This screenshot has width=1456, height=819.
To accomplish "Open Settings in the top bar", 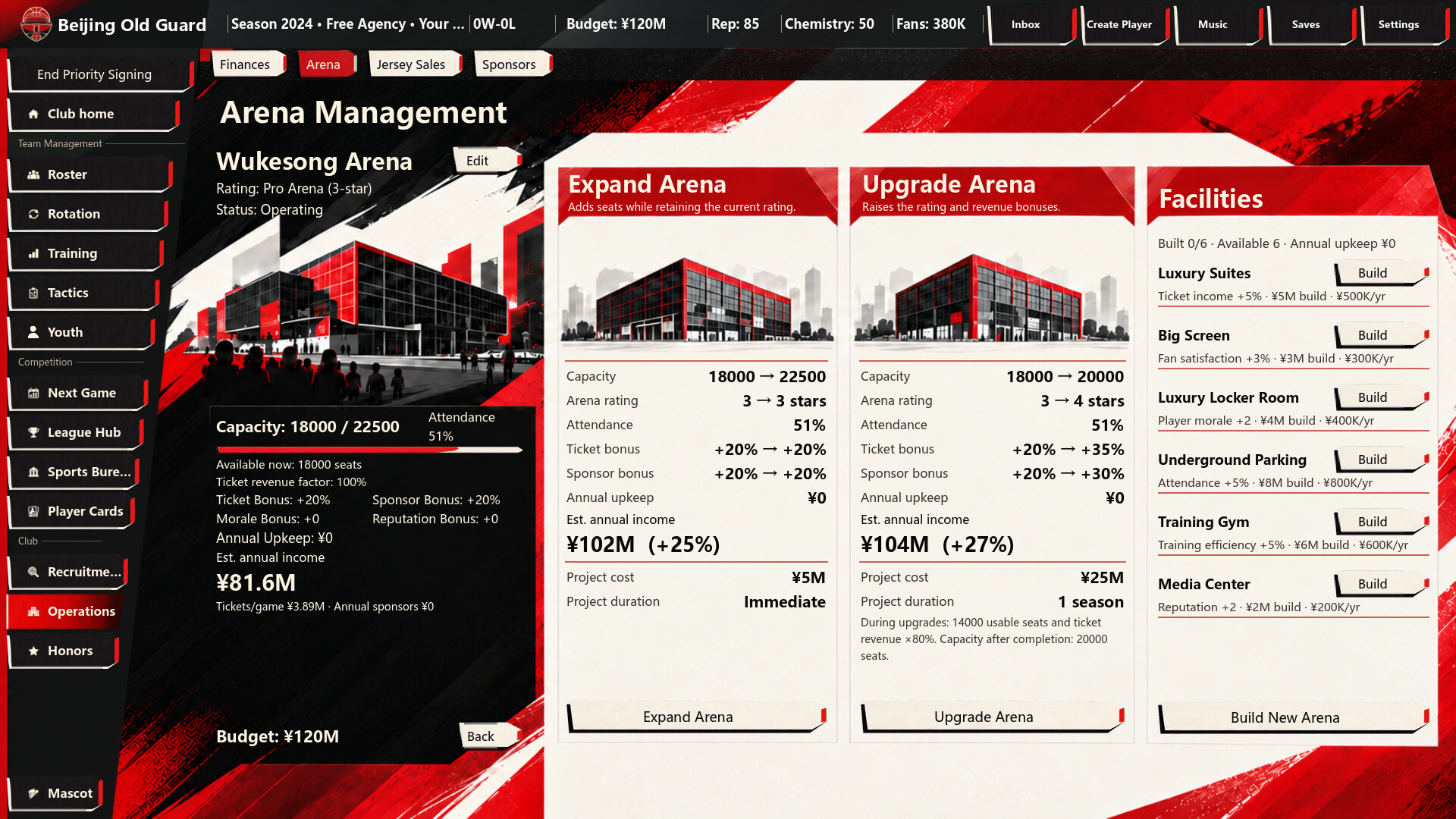I will 1404,24.
